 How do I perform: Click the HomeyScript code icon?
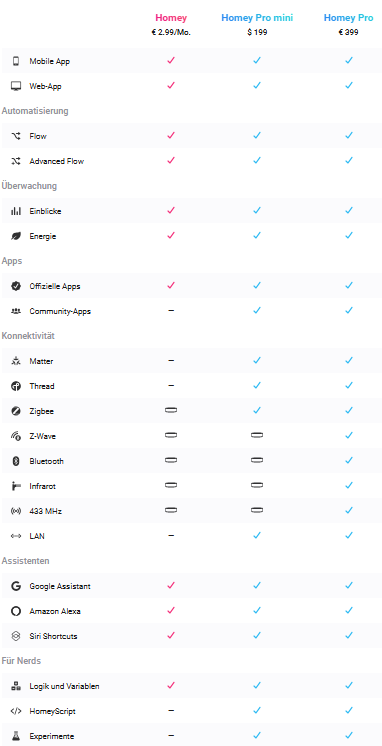pos(16,711)
